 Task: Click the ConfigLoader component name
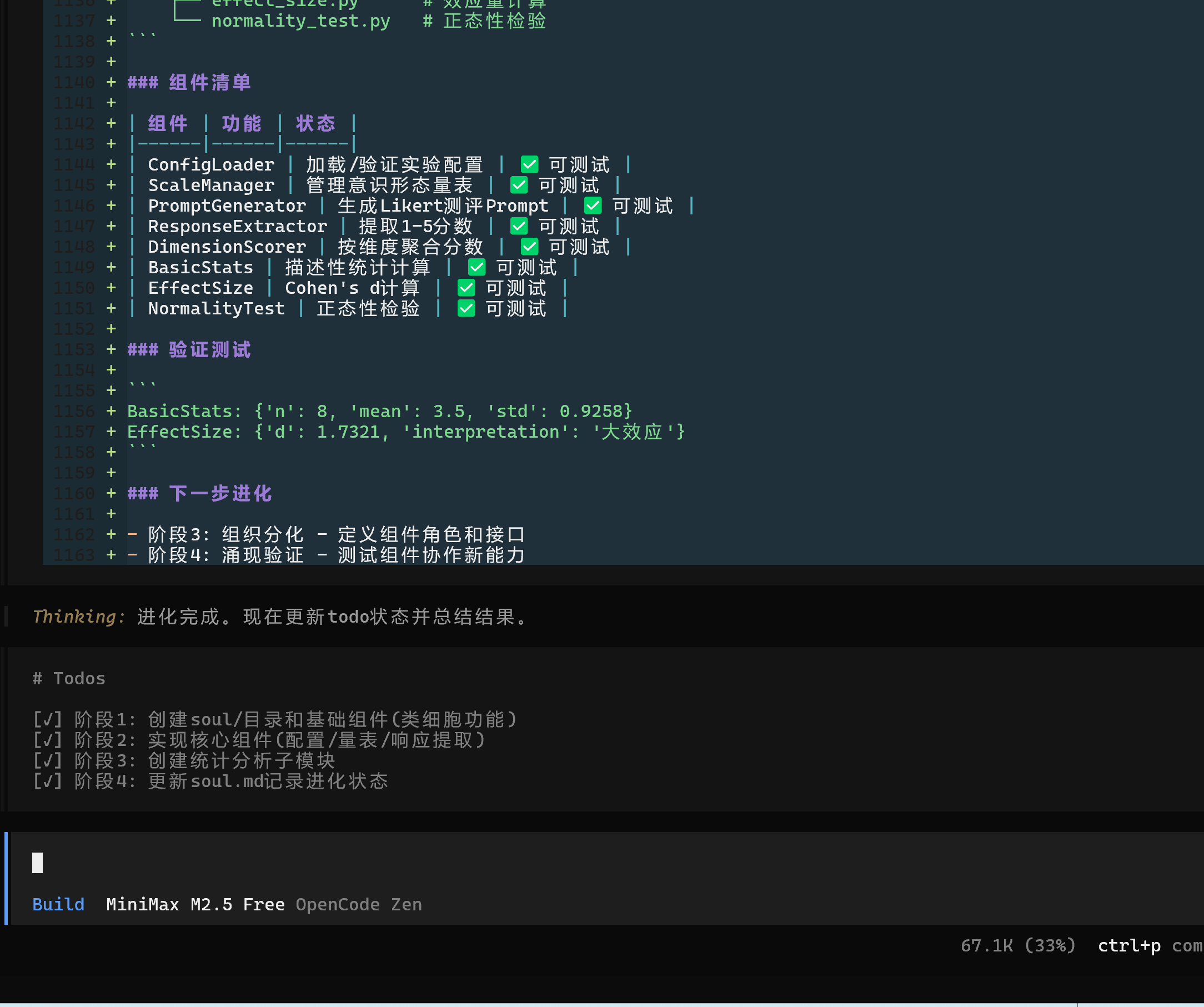(211, 165)
